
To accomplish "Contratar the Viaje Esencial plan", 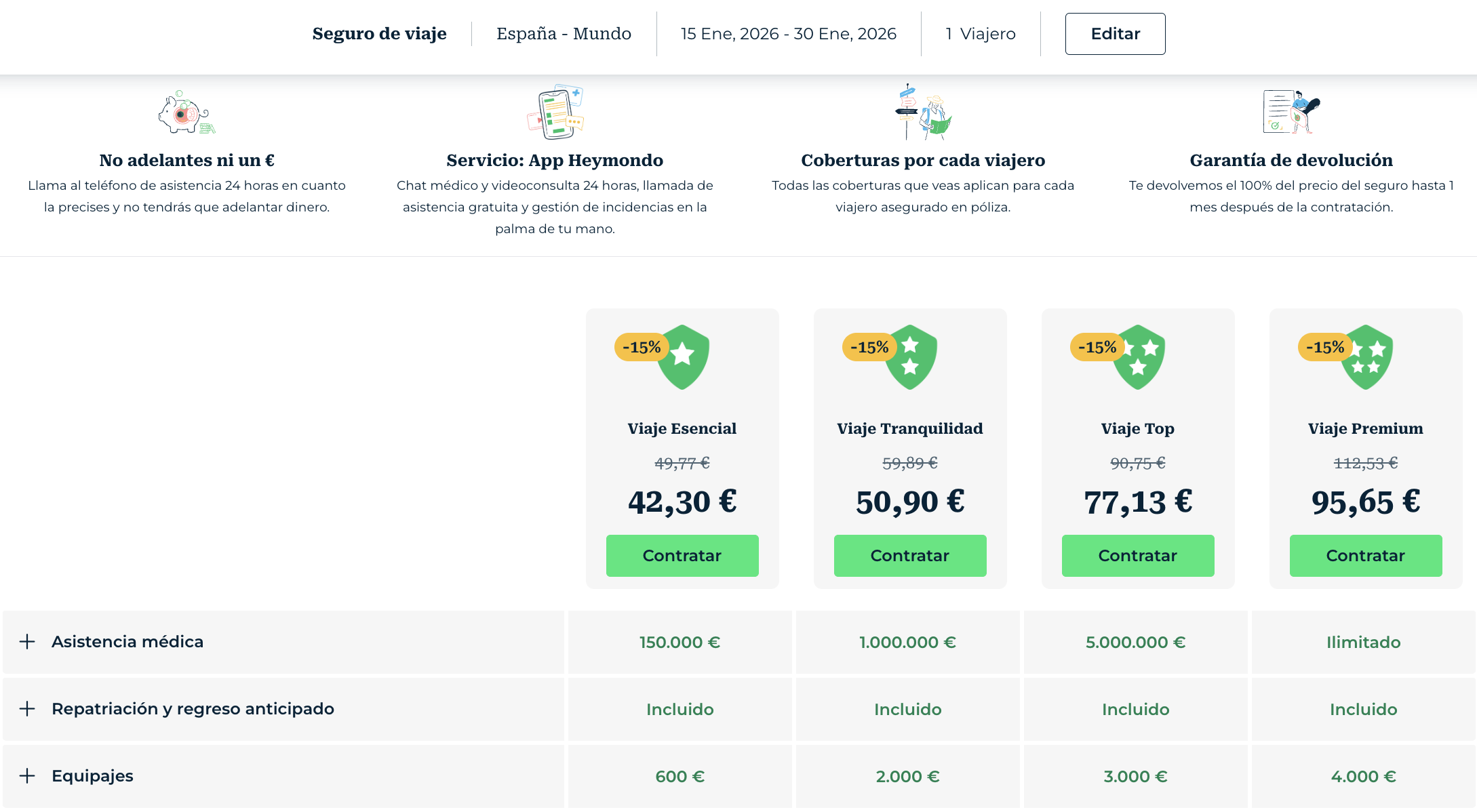I will tap(682, 556).
